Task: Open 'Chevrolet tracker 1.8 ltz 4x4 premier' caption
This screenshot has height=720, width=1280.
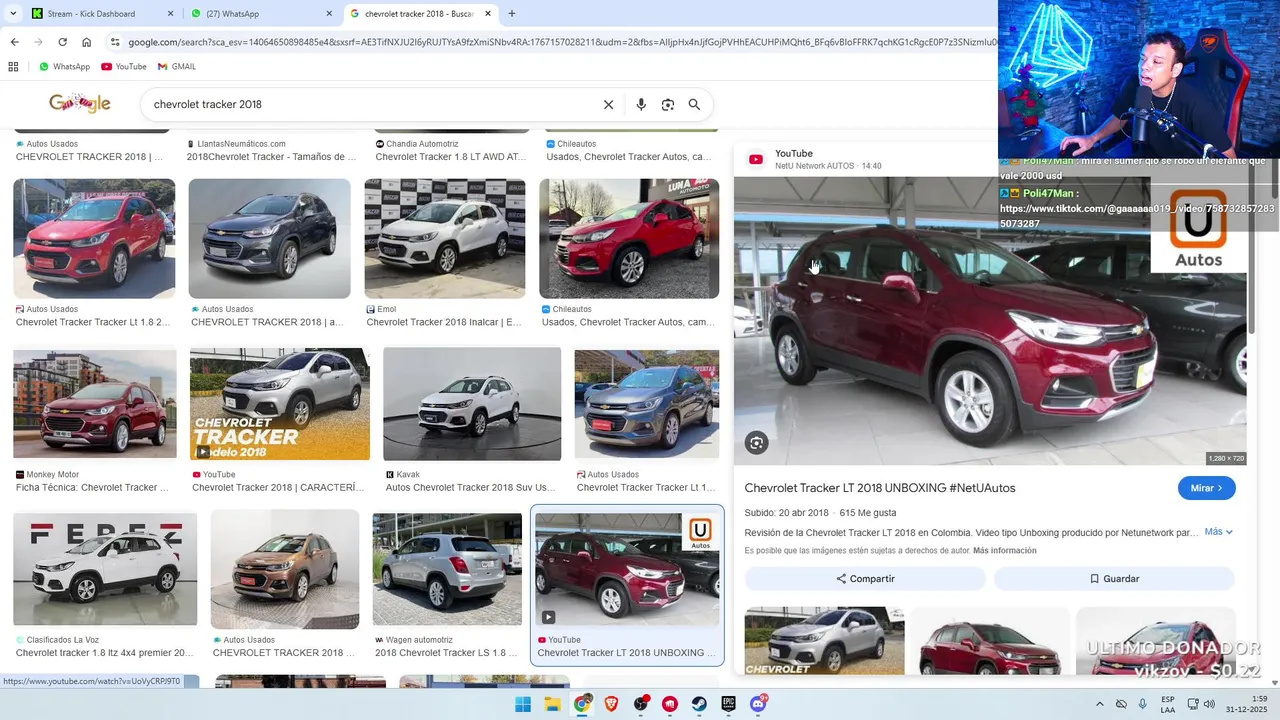Action: (105, 653)
